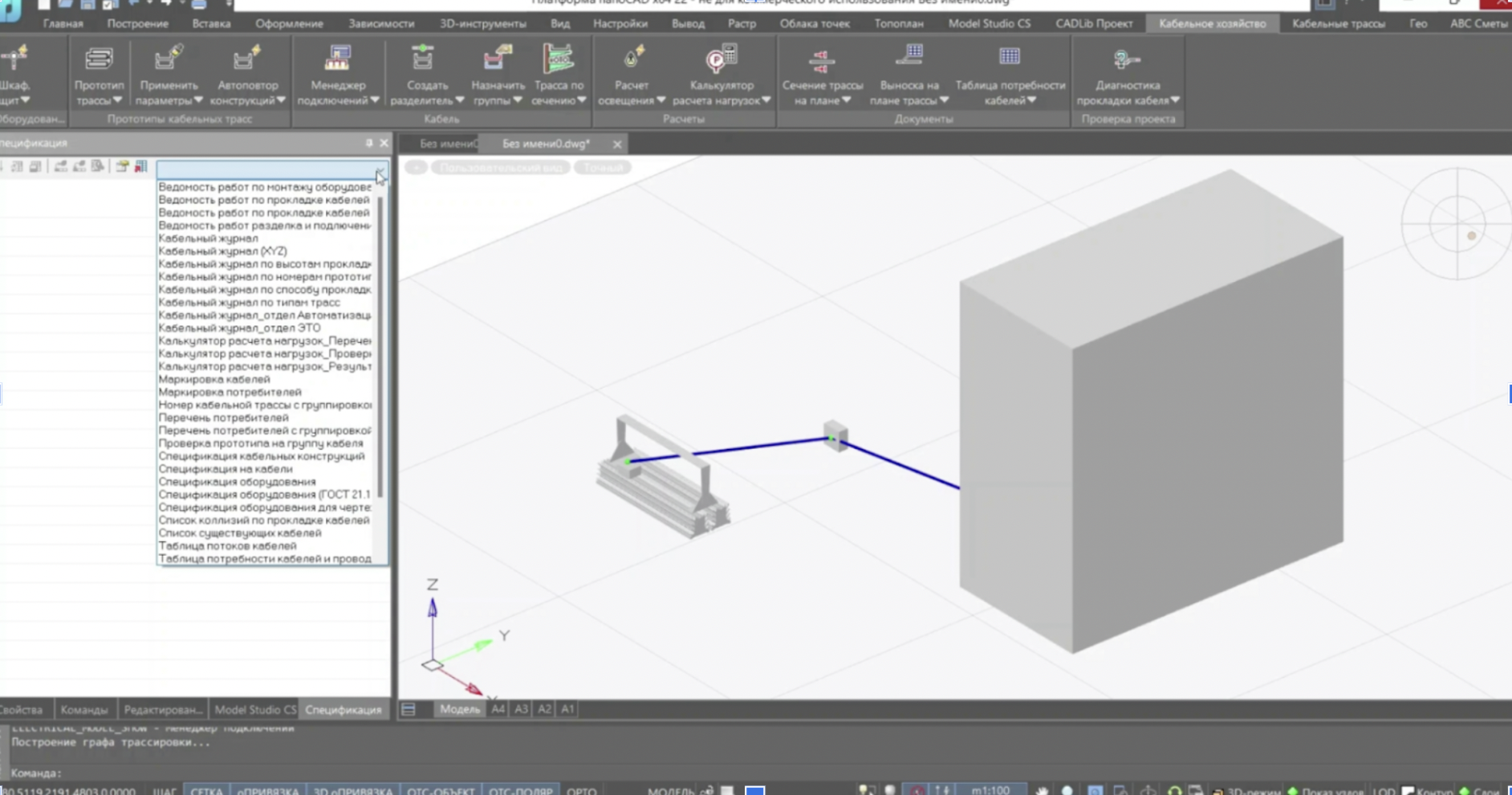1512x795 pixels.
Task: Collapse the specification type dropdown arrow
Action: point(380,171)
